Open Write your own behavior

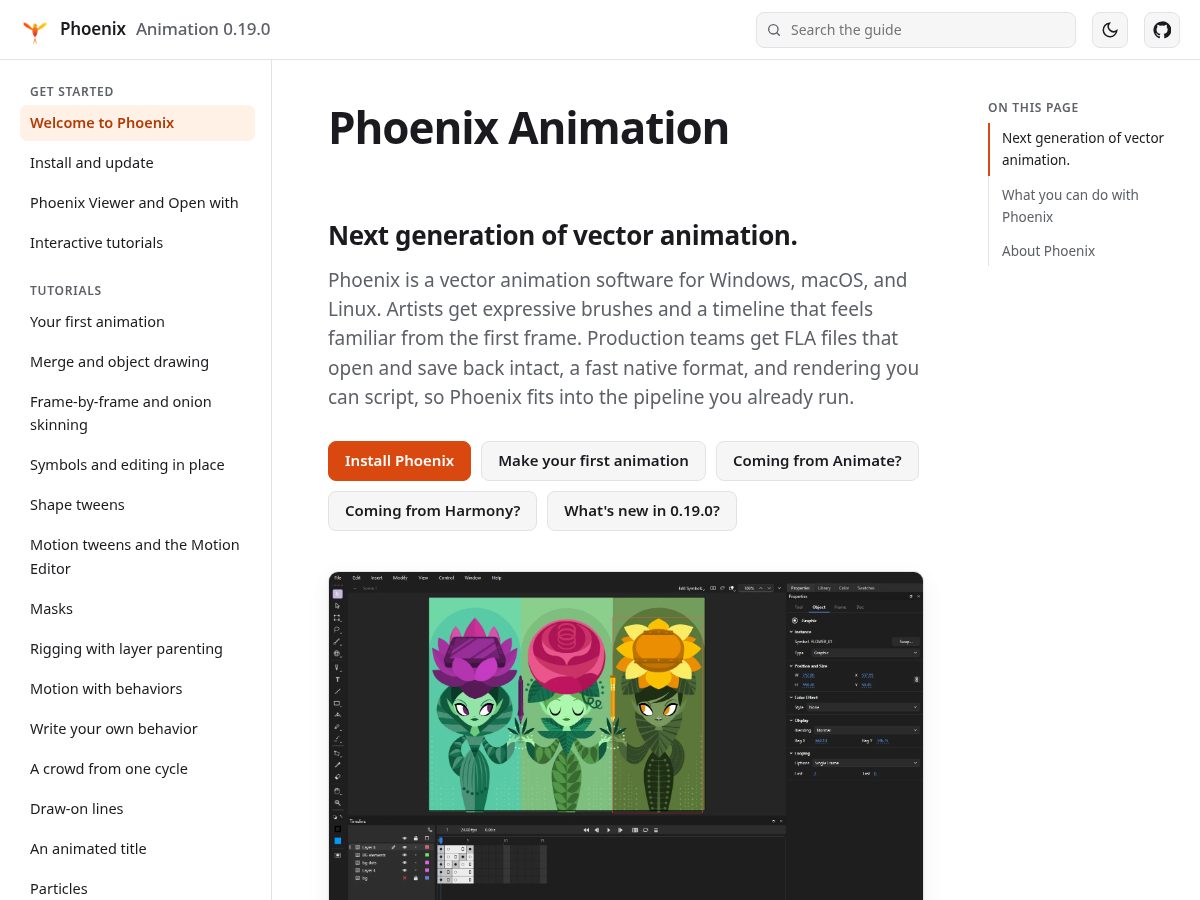pos(137,729)
